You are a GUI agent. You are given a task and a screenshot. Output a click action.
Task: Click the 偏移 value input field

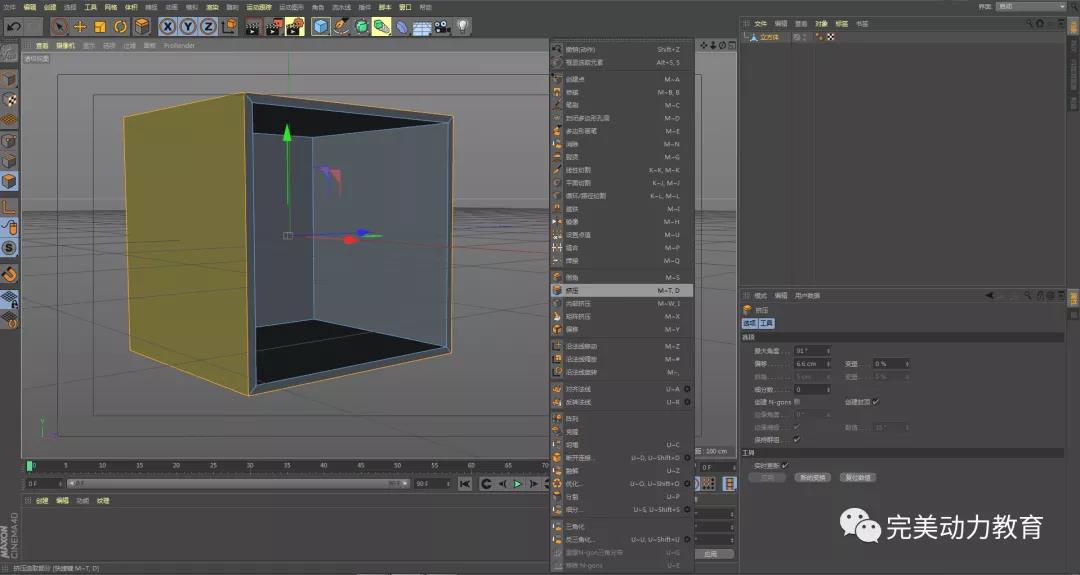[810, 364]
